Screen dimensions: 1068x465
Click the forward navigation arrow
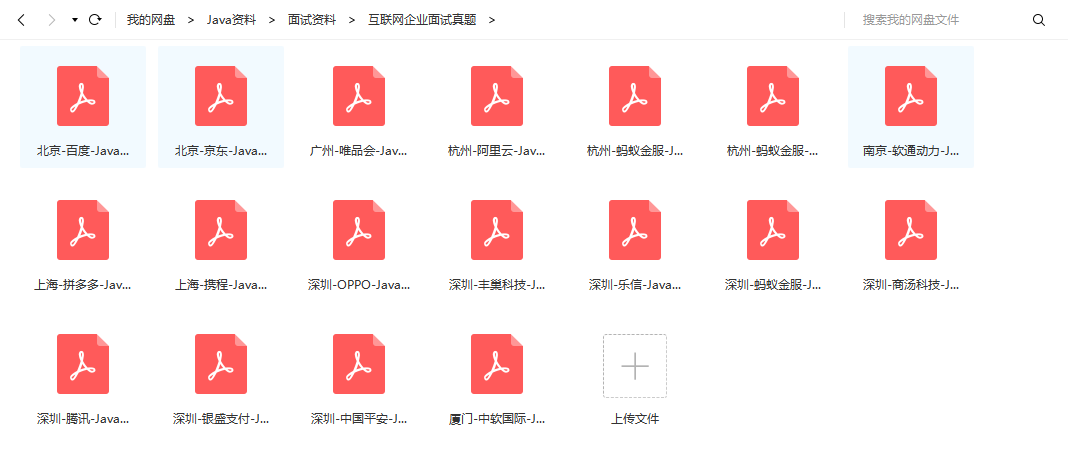pos(52,20)
